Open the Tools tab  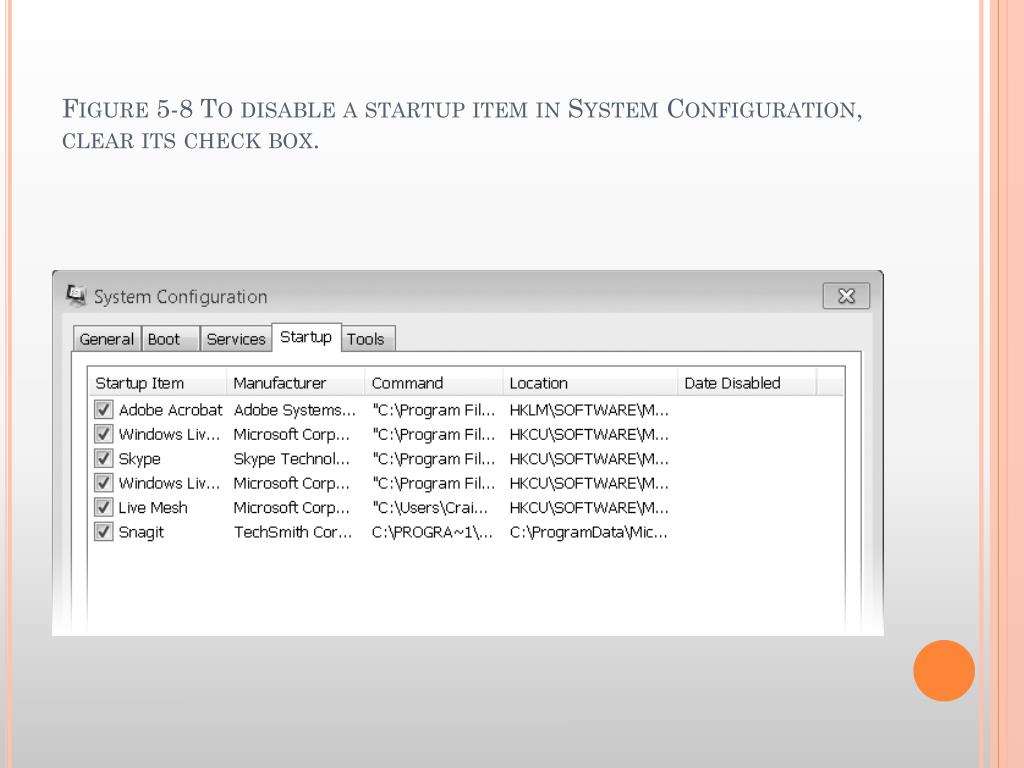tap(366, 339)
